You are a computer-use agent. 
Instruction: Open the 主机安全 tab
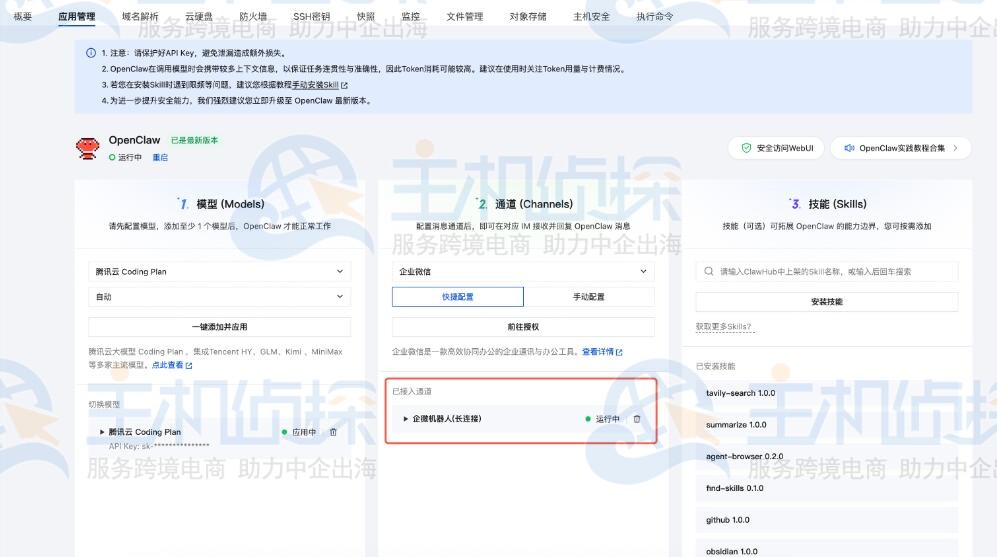[591, 17]
